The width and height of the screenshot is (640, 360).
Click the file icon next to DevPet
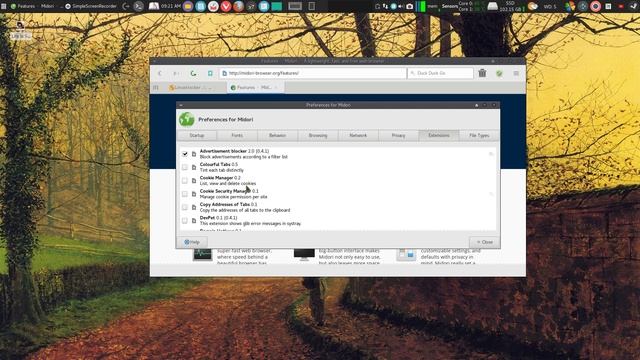194,221
